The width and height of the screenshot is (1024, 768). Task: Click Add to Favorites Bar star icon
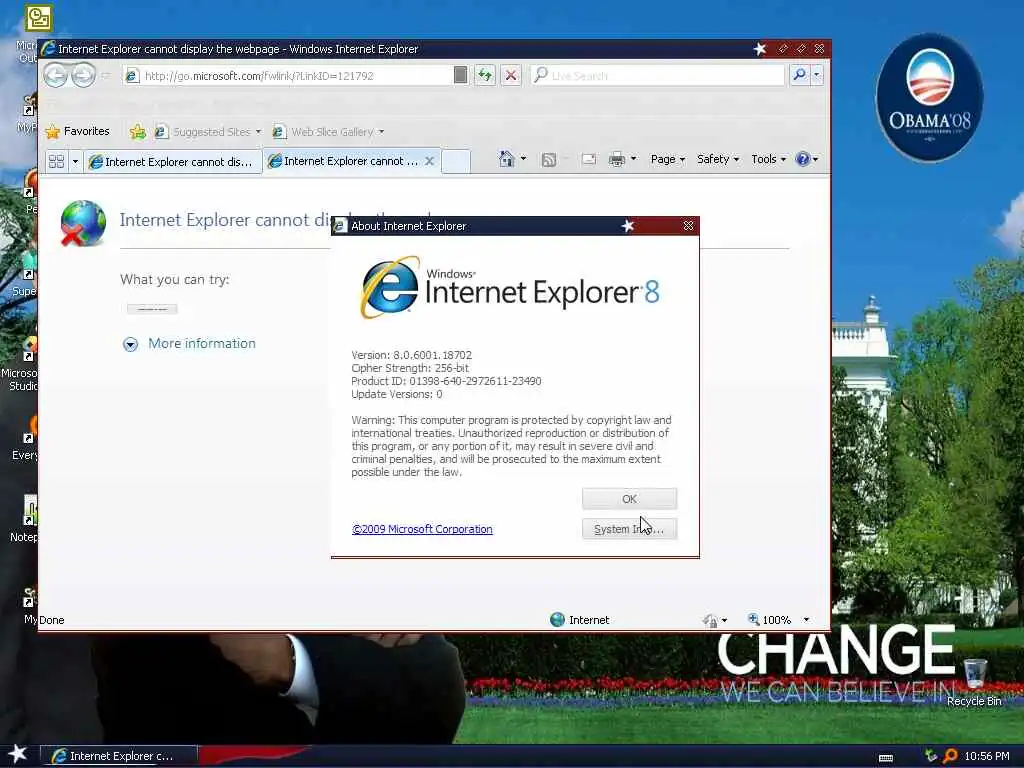[x=137, y=132]
